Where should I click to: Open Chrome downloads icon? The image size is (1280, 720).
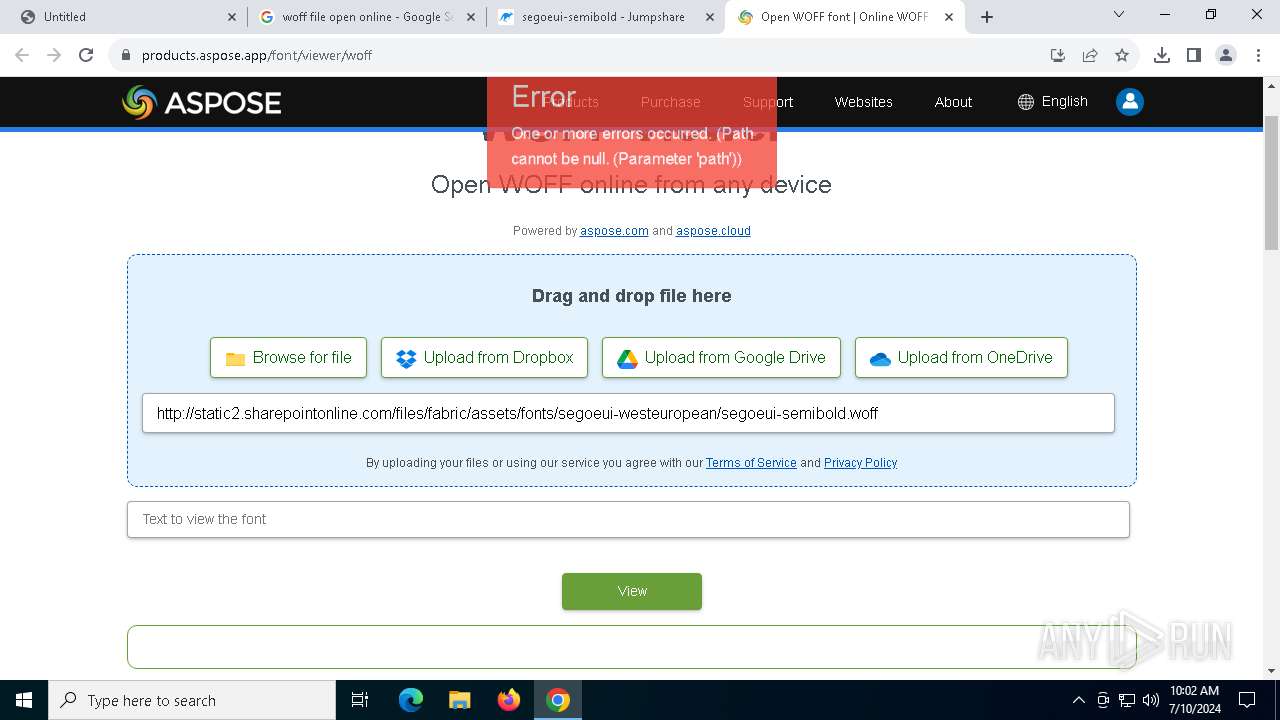pyautogui.click(x=1162, y=55)
